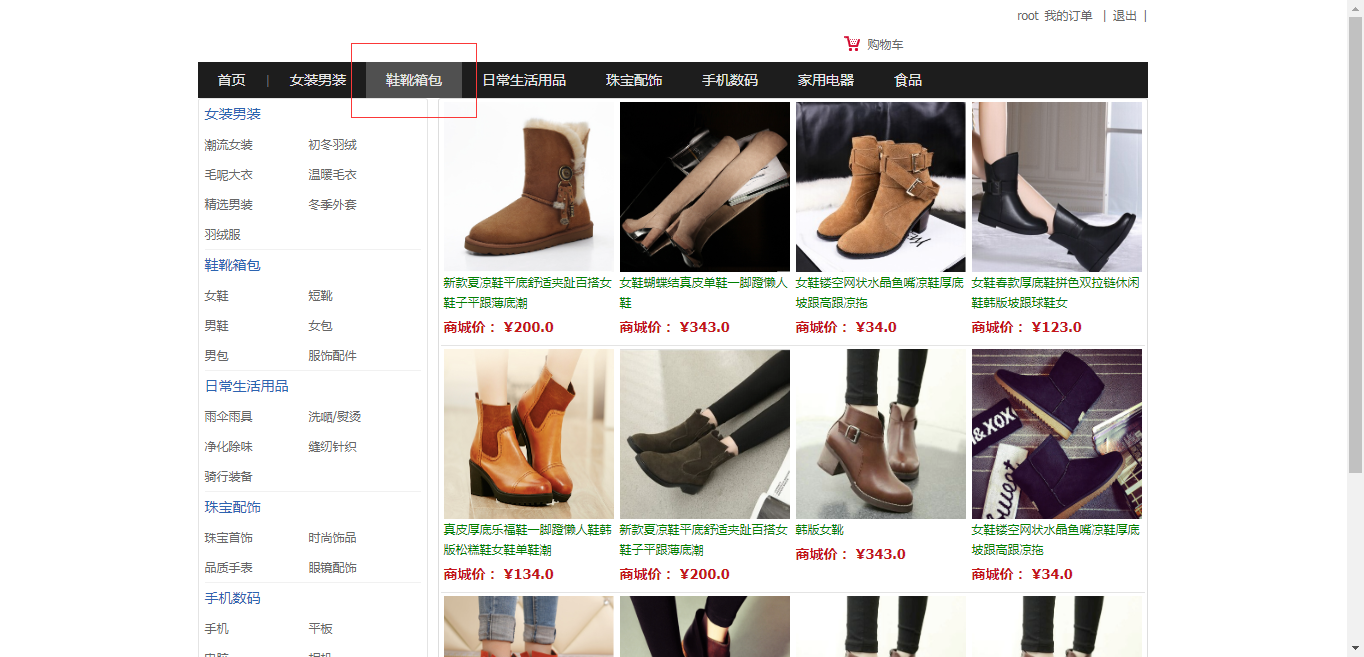1364x657 pixels.
Task: Open 韩版女靴 product title
Action: click(820, 530)
